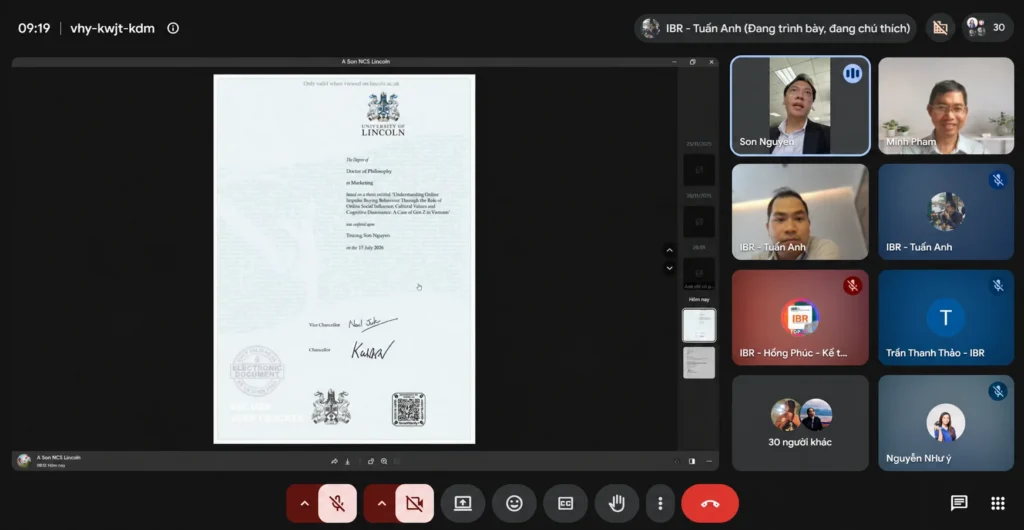Open the emoji reactions button
1024x530 pixels.
[514, 503]
